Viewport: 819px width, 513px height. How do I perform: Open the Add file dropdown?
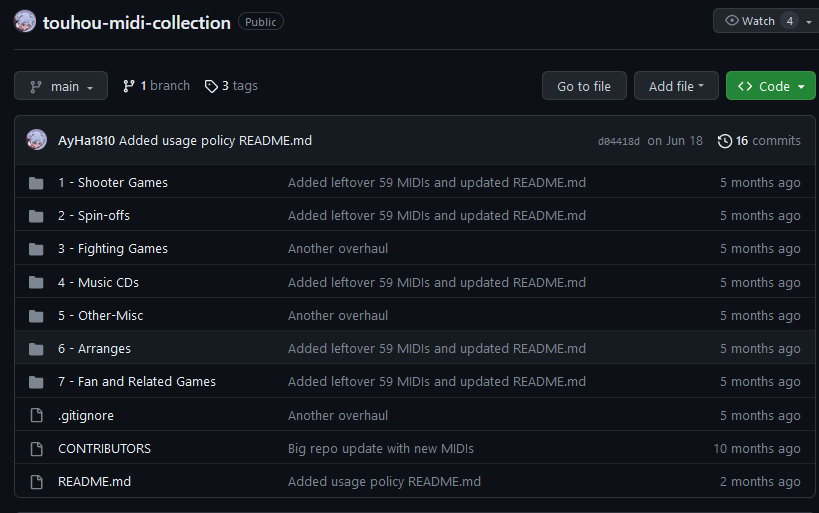point(676,87)
